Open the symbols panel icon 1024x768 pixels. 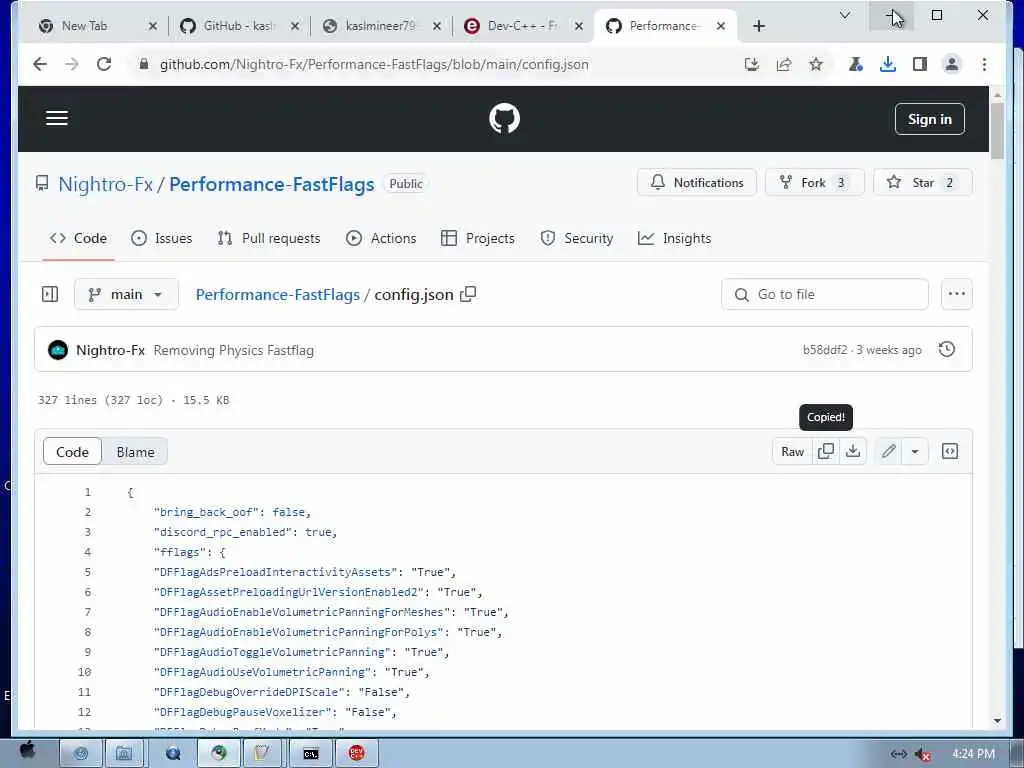point(950,451)
